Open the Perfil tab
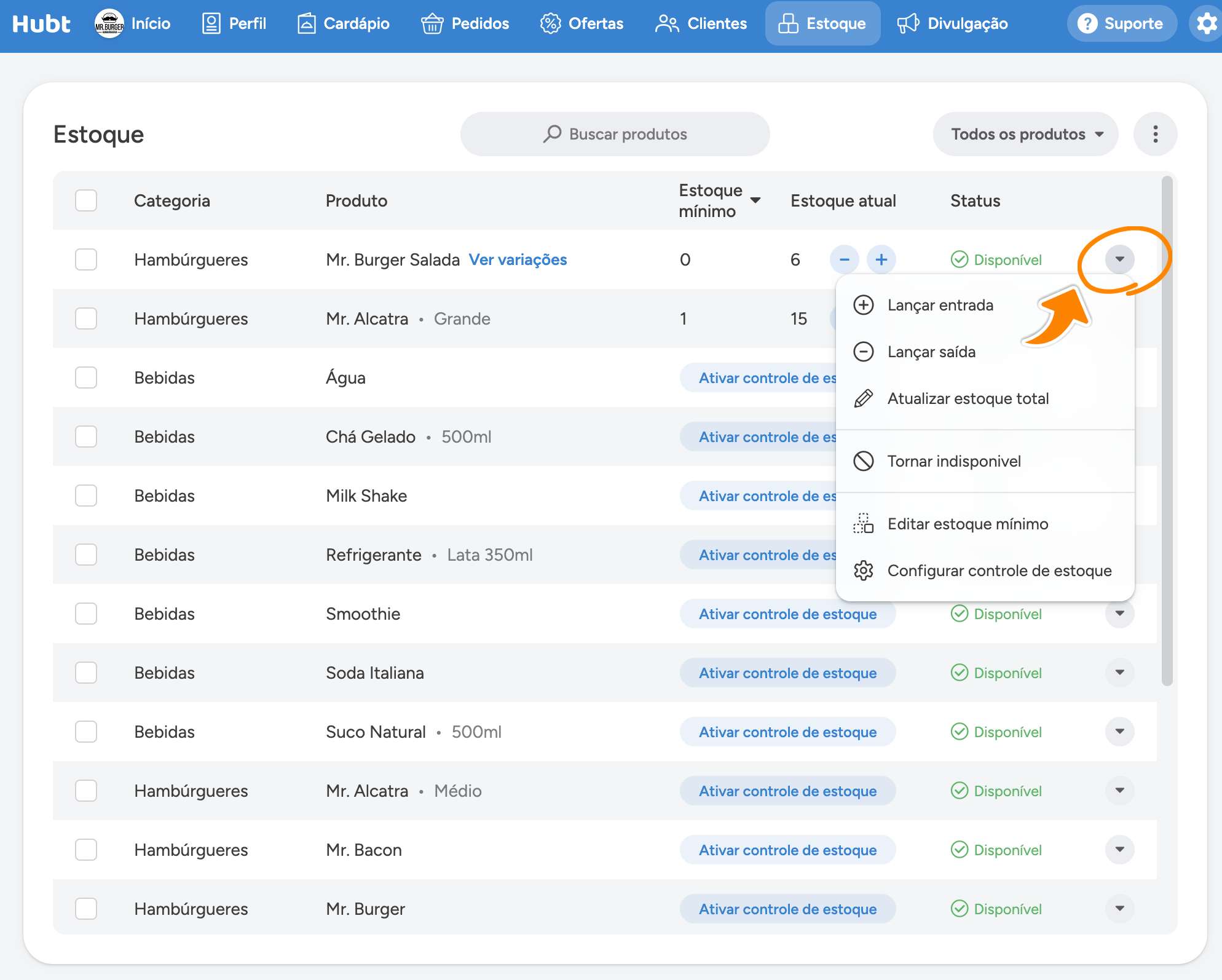This screenshot has height=980, width=1222. pyautogui.click(x=234, y=24)
